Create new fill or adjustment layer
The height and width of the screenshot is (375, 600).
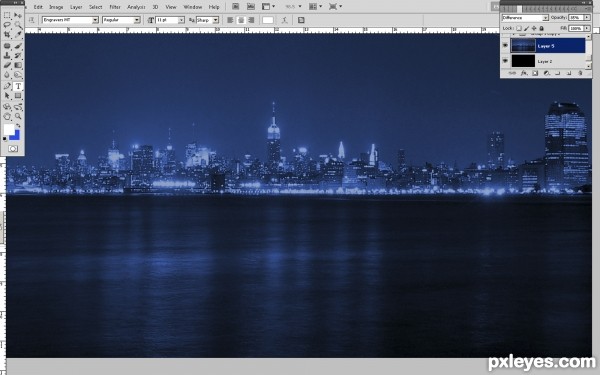(546, 73)
